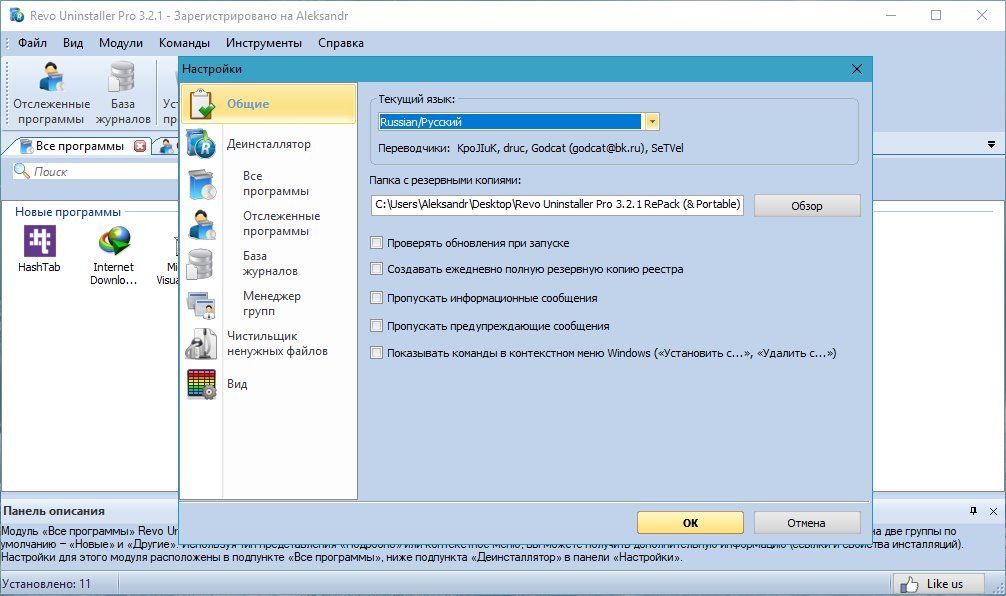Screen dimensions: 1006x596
Task: Click the Like us thumbs-up button
Action: (938, 584)
